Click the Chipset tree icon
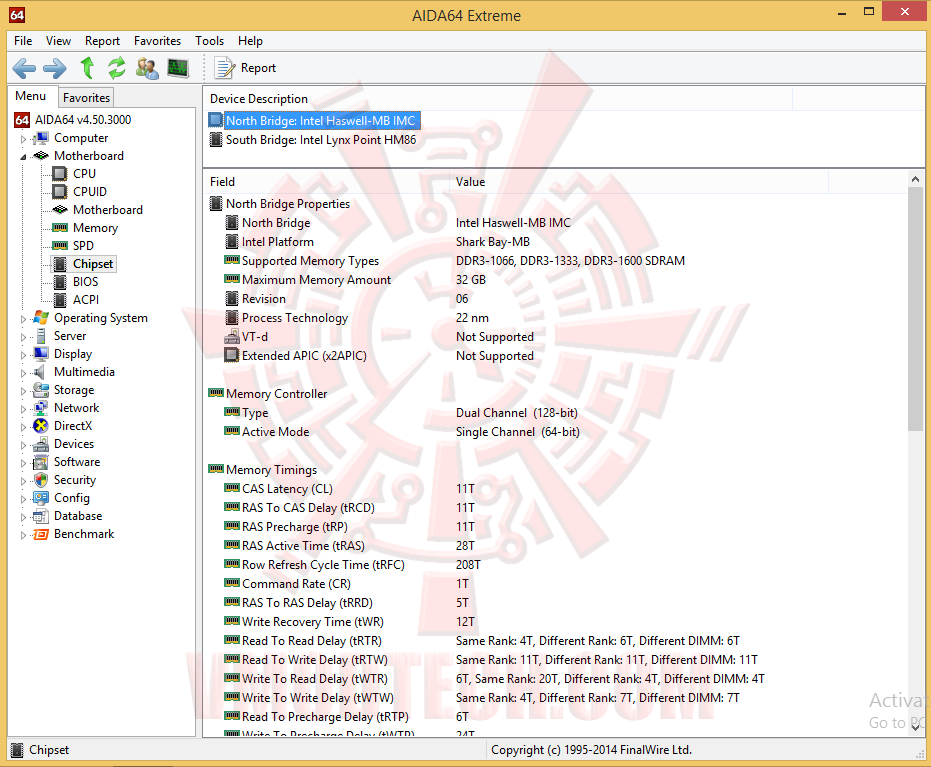Viewport: 931px width, 767px height. (59, 264)
